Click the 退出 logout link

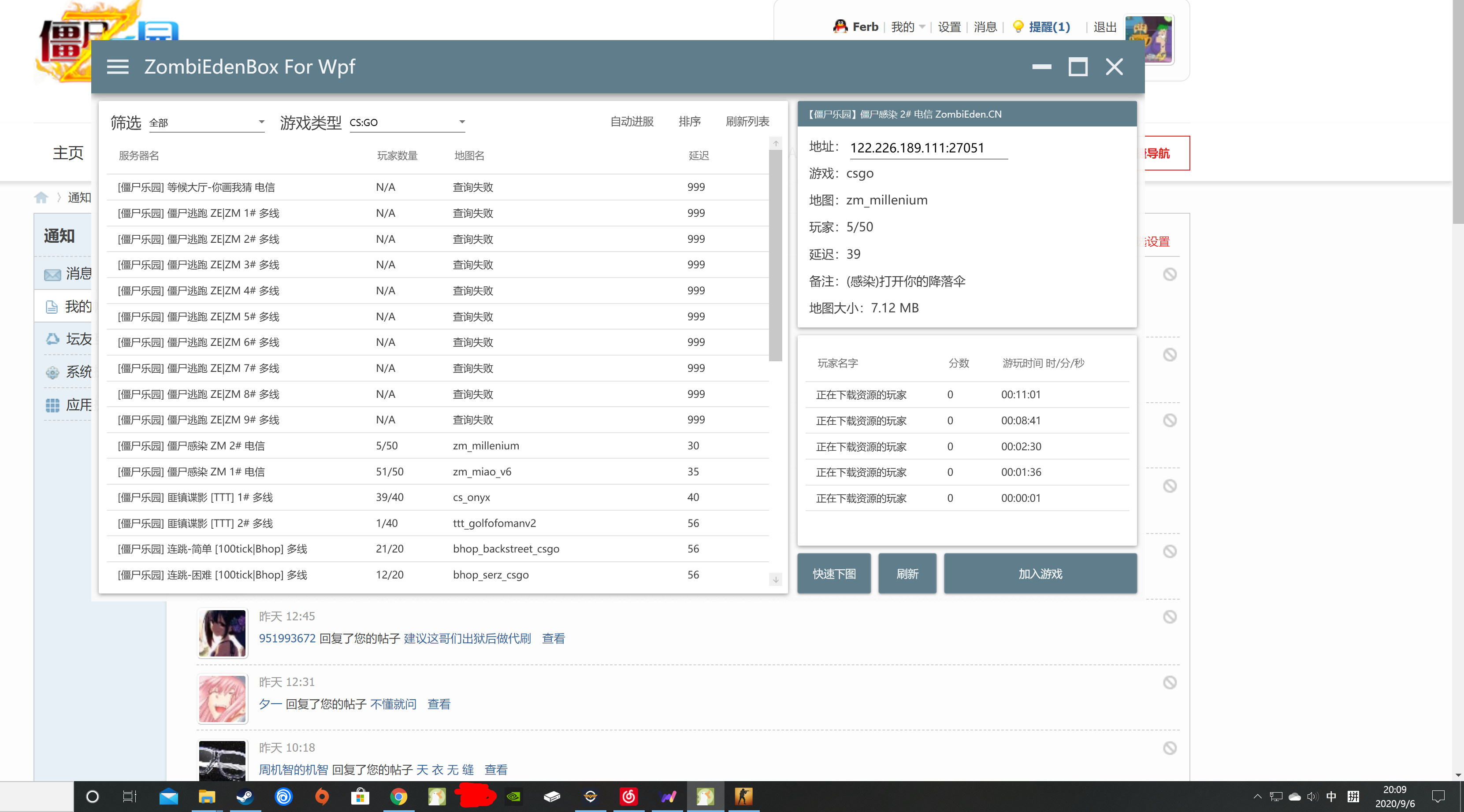click(x=1104, y=27)
